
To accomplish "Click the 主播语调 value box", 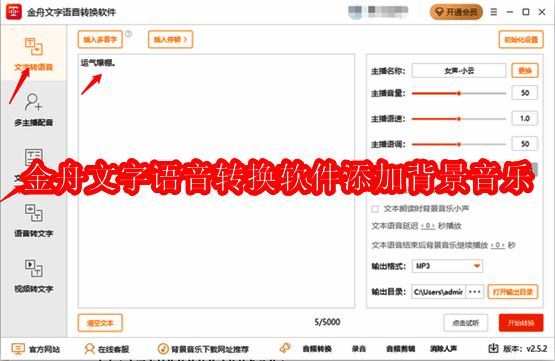I will [x=525, y=144].
